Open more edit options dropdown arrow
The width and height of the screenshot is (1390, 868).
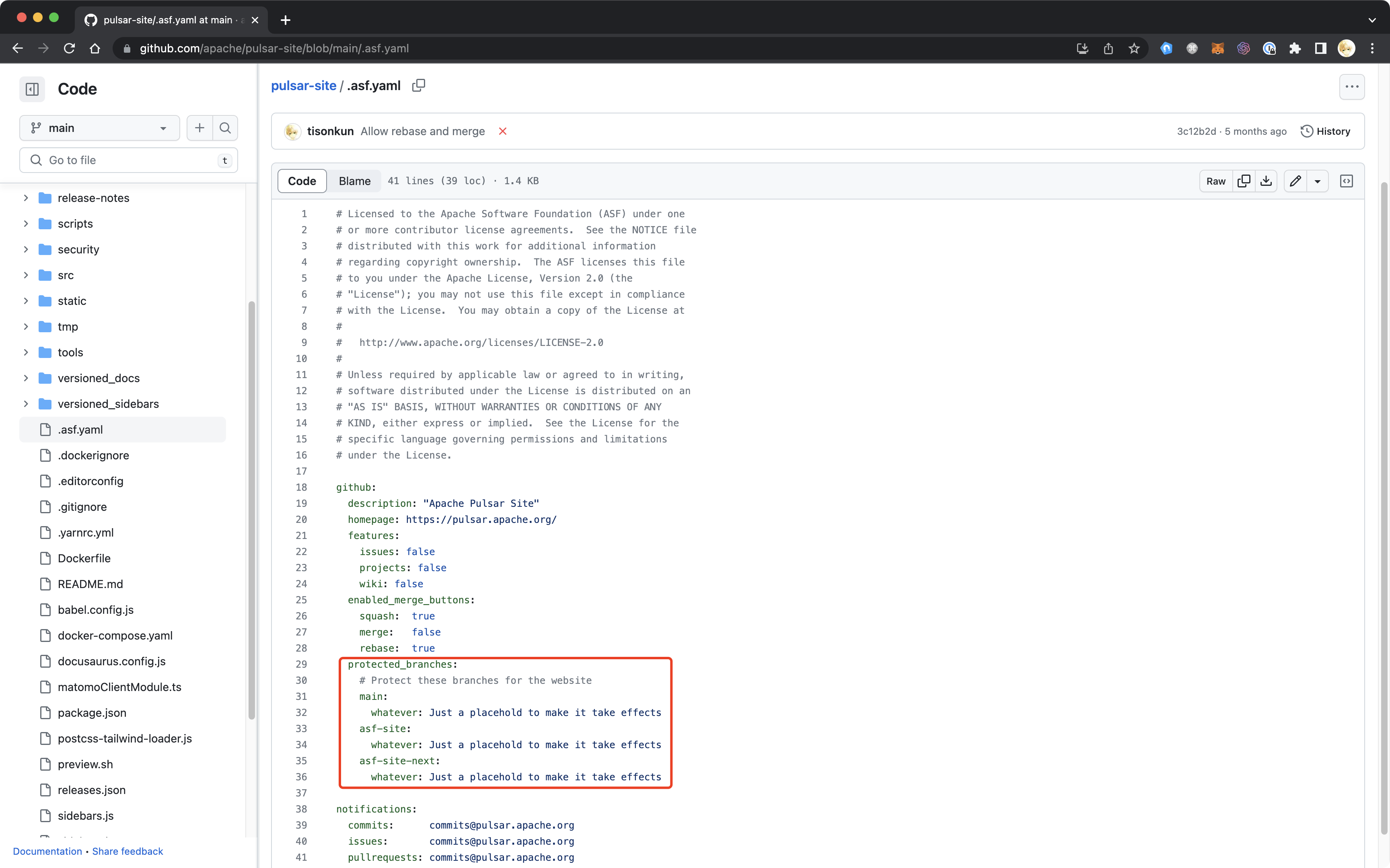point(1318,181)
